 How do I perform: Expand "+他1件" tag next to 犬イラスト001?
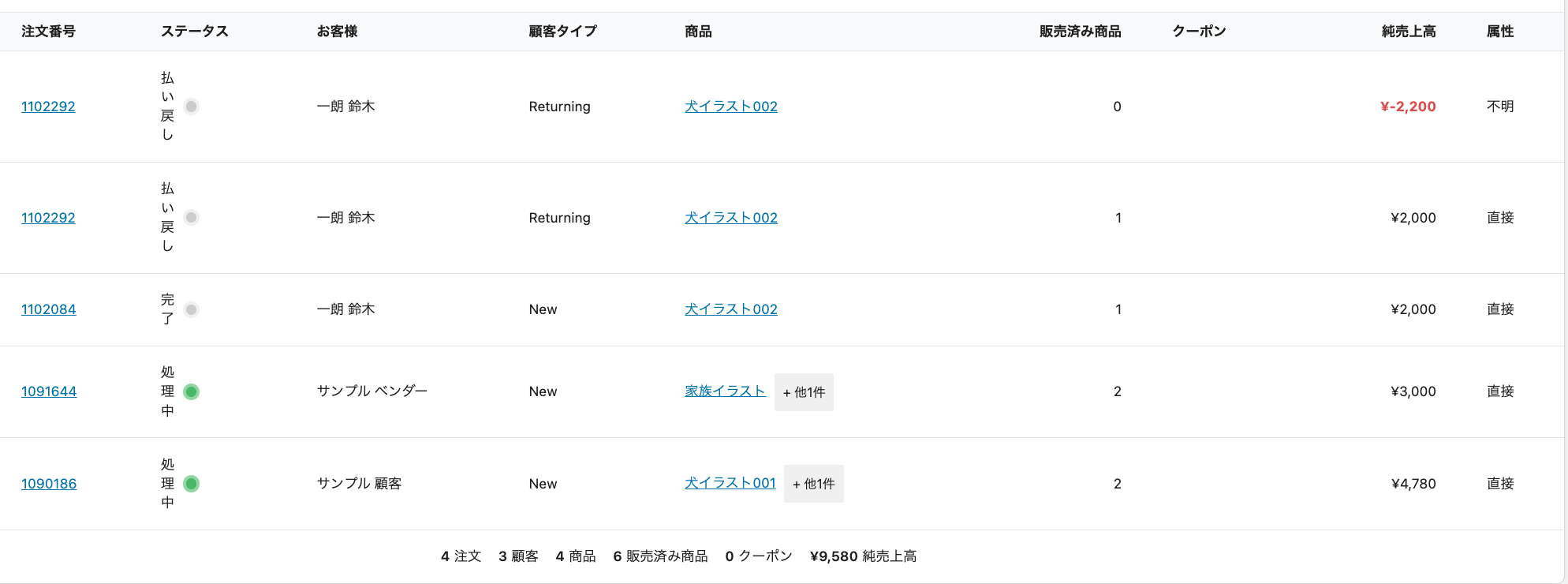pos(813,484)
